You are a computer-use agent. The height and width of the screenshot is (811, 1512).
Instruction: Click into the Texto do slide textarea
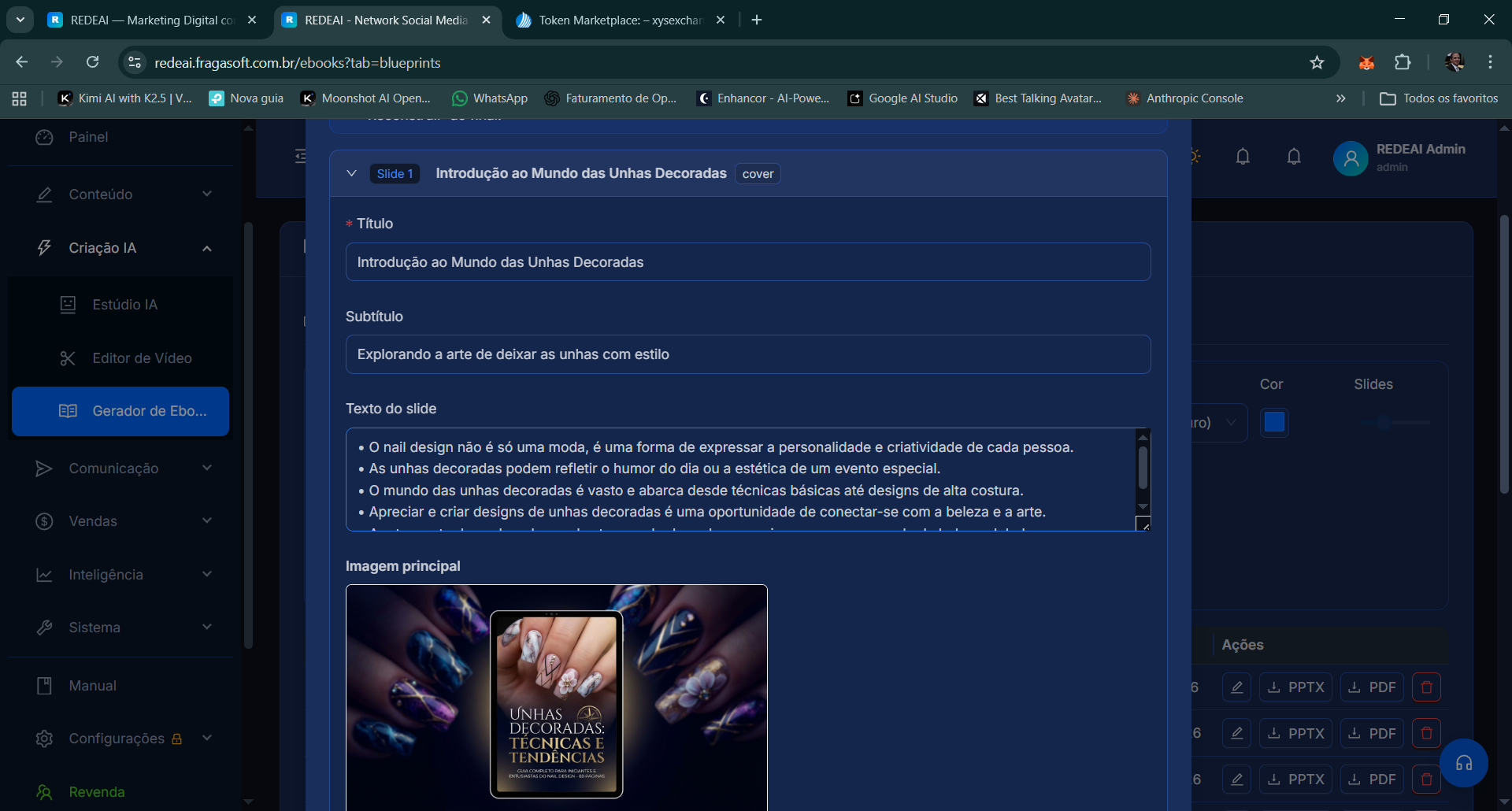740,480
